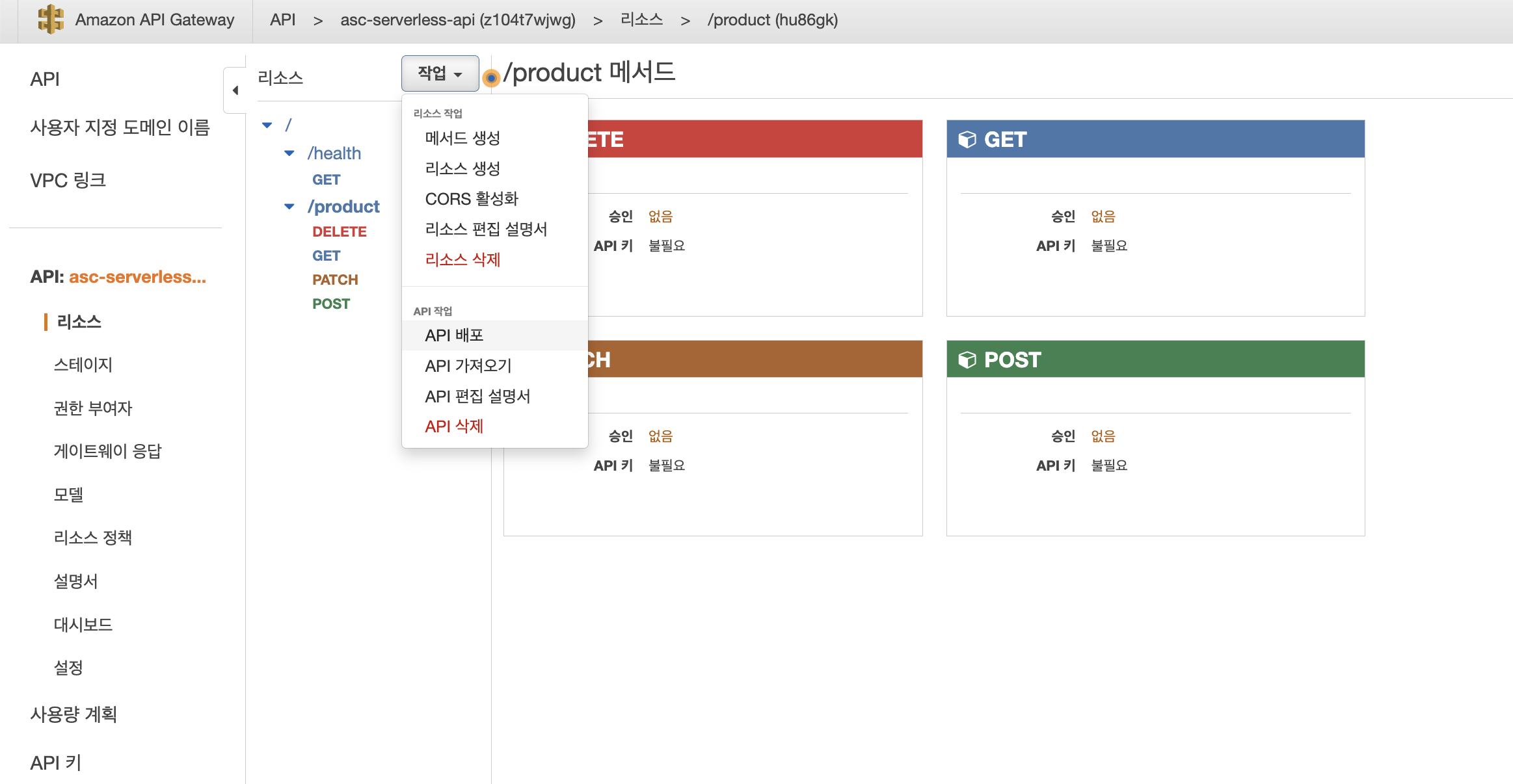Image resolution: width=1513 pixels, height=784 pixels.
Task: Select the PATCH method under /product
Action: (335, 280)
